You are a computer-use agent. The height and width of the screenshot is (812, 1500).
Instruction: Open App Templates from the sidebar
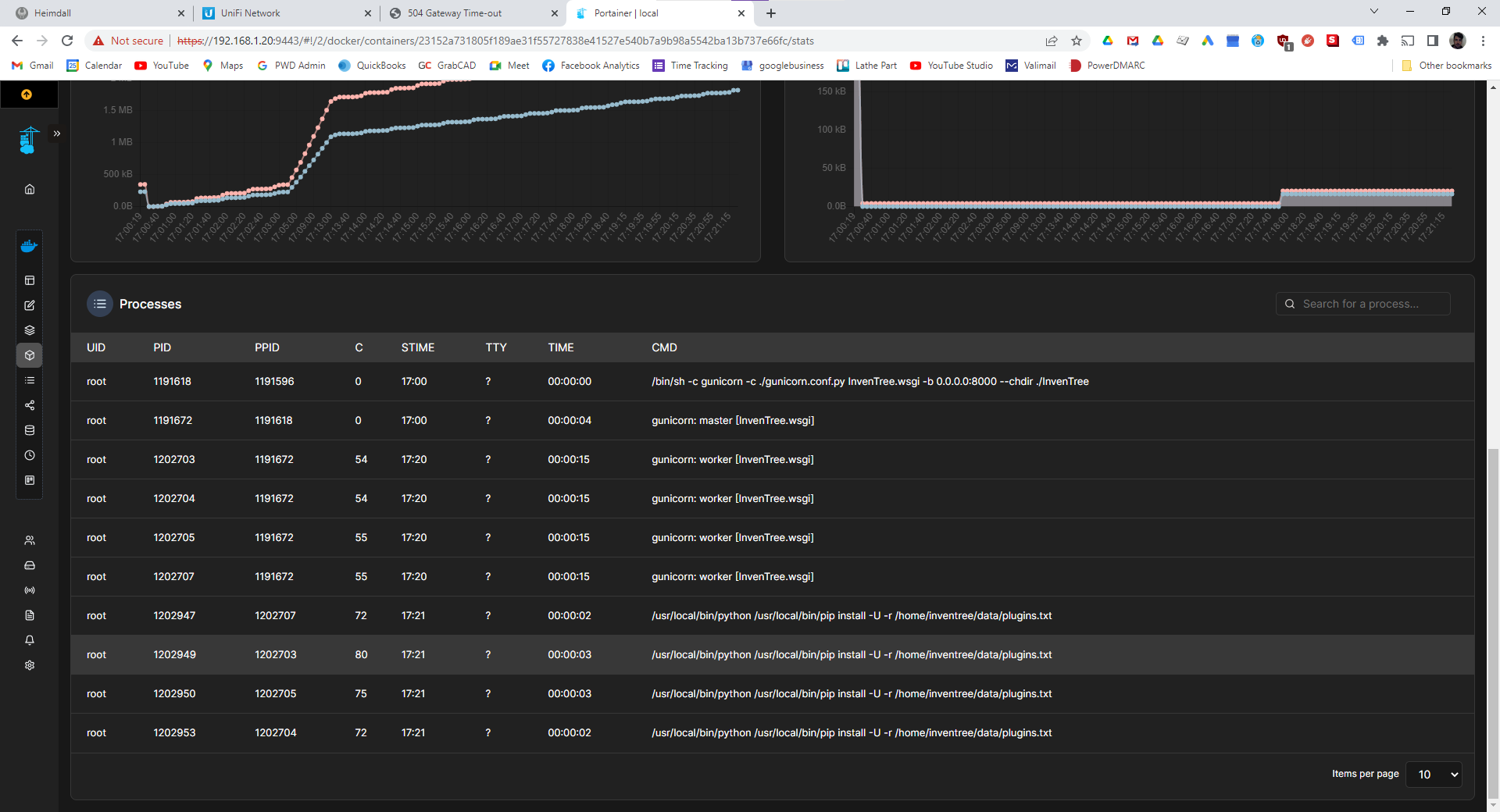(x=29, y=305)
